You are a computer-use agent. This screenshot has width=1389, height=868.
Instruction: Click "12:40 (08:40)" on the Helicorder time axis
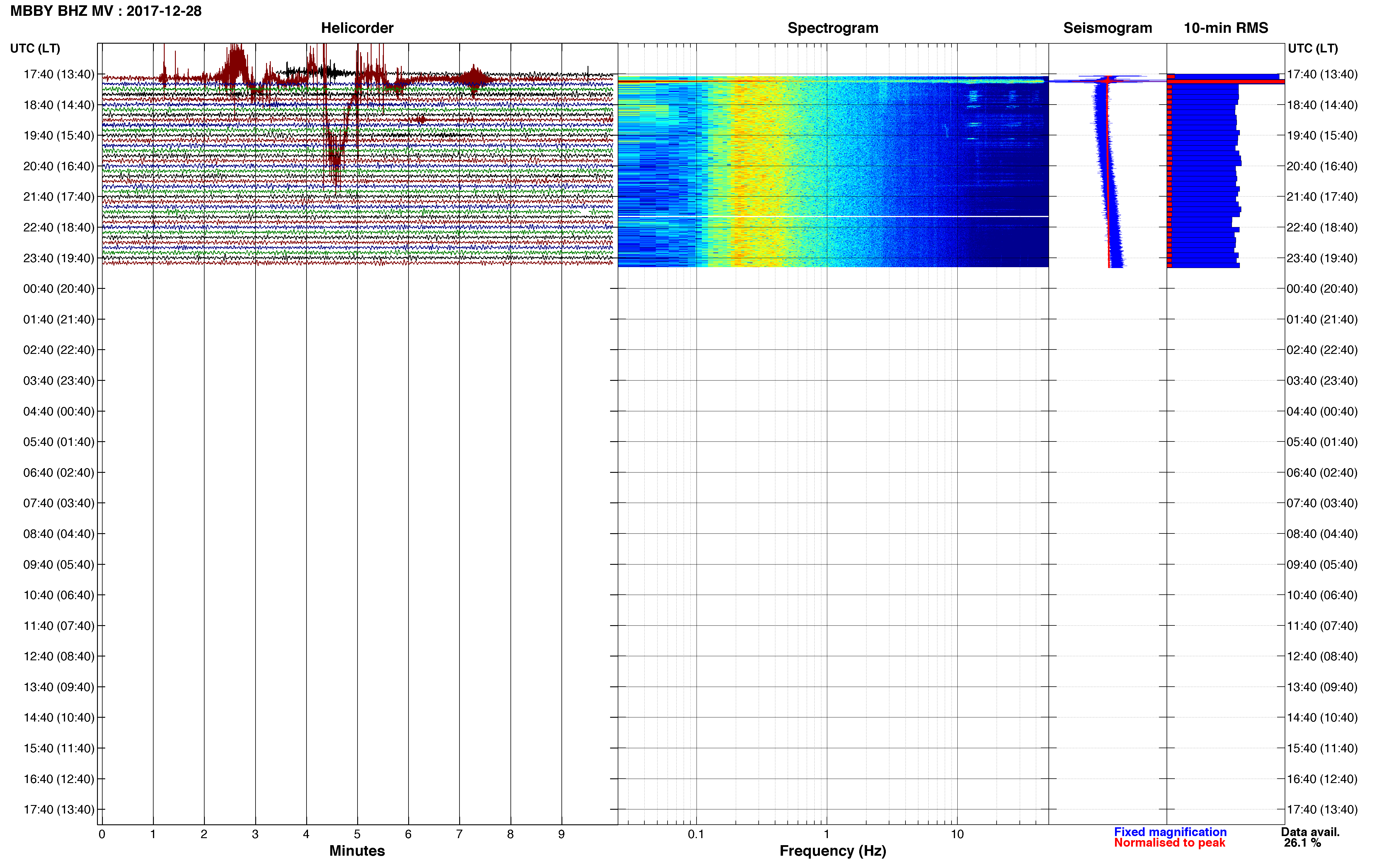coord(59,656)
